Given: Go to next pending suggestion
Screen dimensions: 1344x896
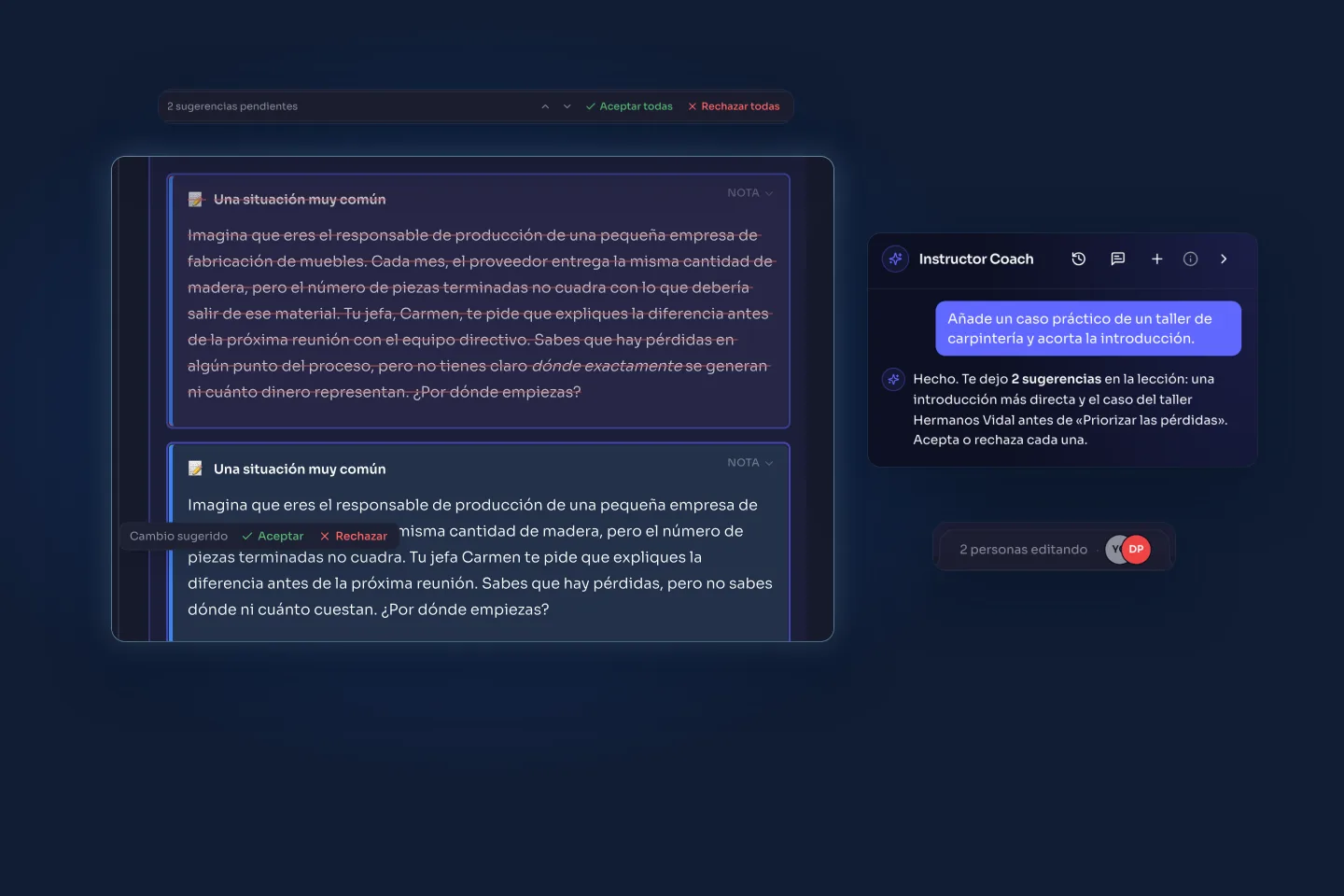Looking at the screenshot, I should [567, 106].
